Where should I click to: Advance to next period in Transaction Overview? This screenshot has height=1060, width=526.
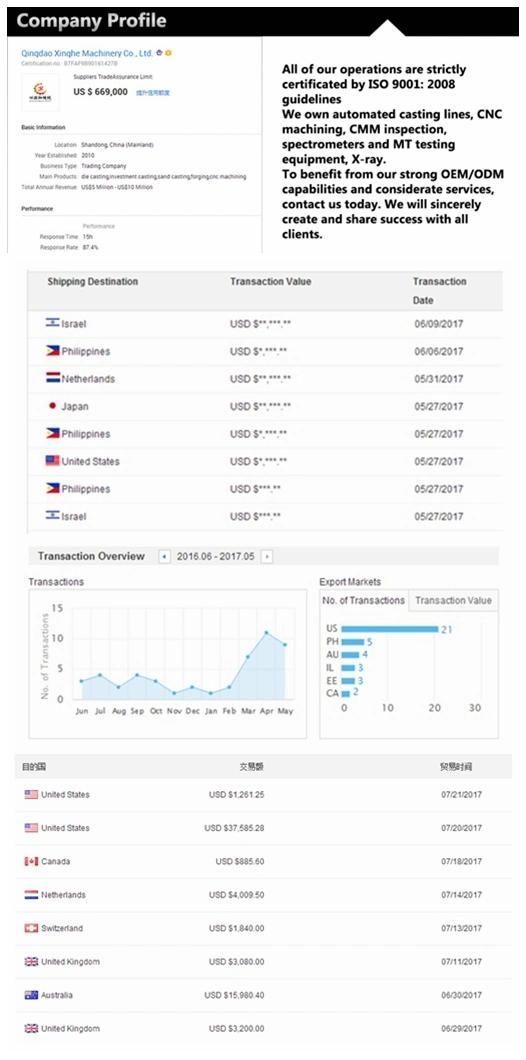tap(267, 556)
